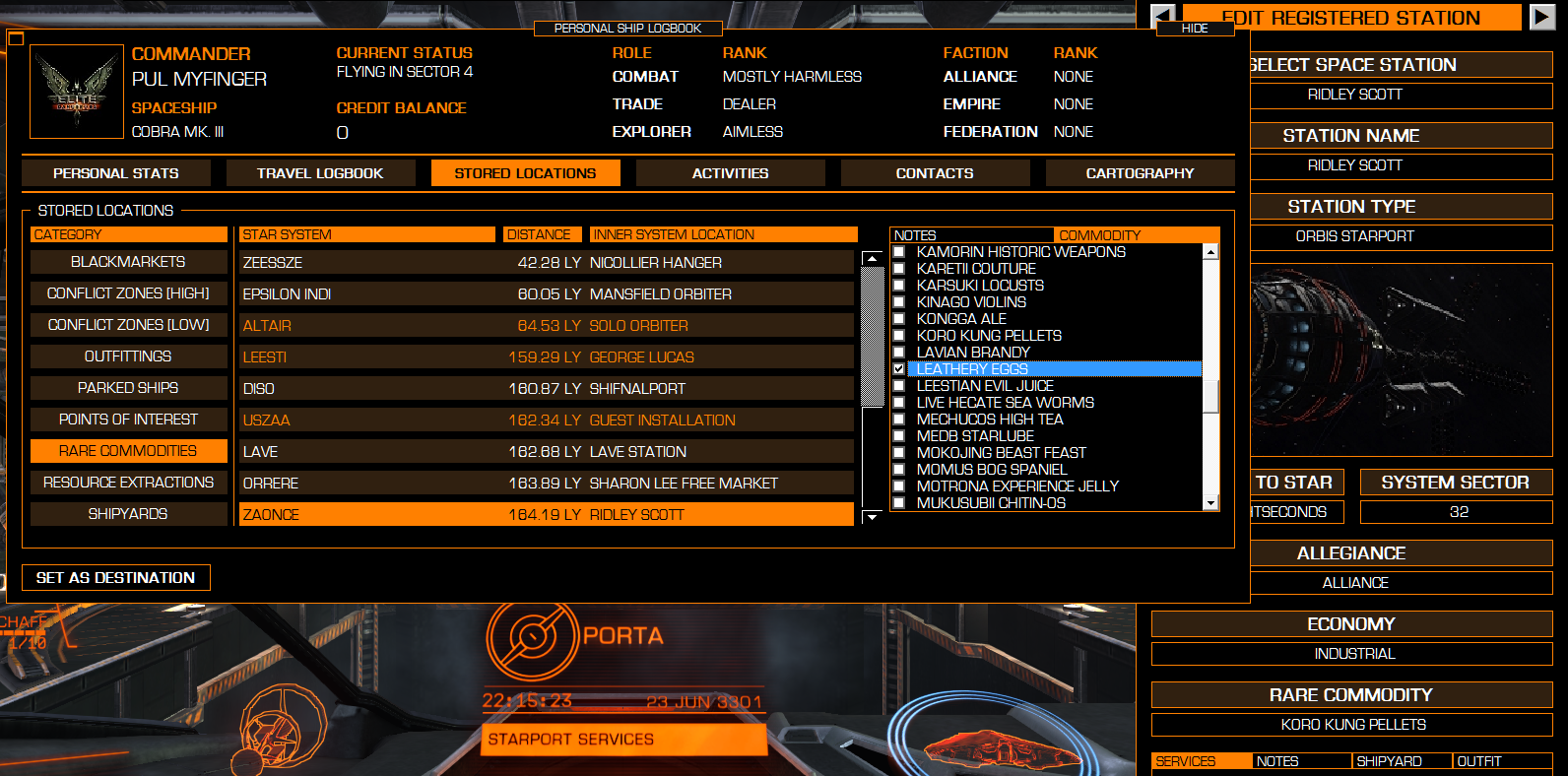The image size is (1568, 776).
Task: Switch to the Contacts tab
Action: (x=935, y=173)
